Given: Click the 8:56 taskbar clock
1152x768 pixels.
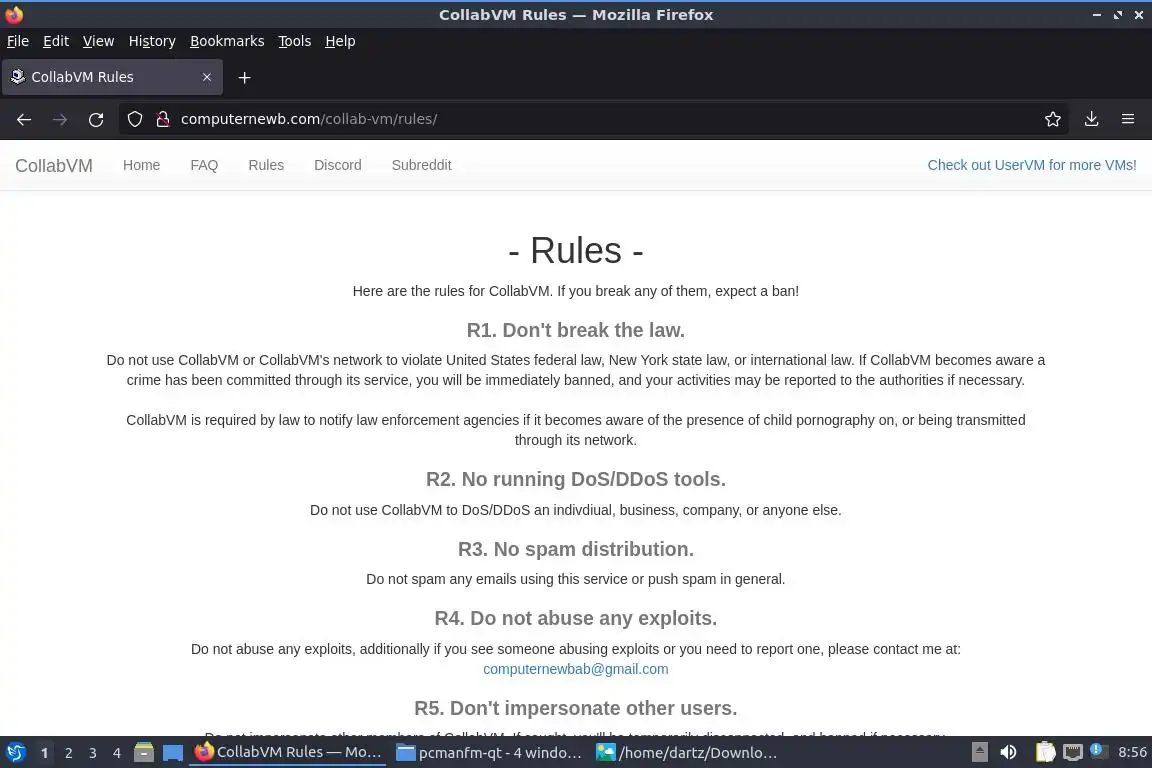Looking at the screenshot, I should [x=1132, y=753].
